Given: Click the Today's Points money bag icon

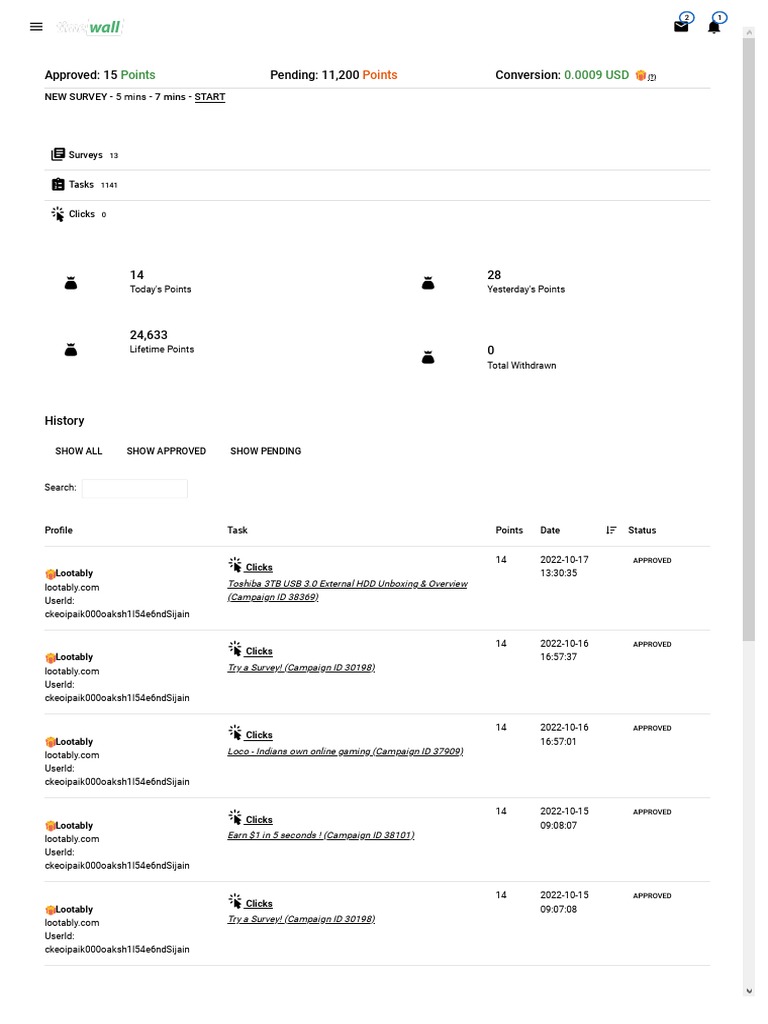Looking at the screenshot, I should 71,284.
